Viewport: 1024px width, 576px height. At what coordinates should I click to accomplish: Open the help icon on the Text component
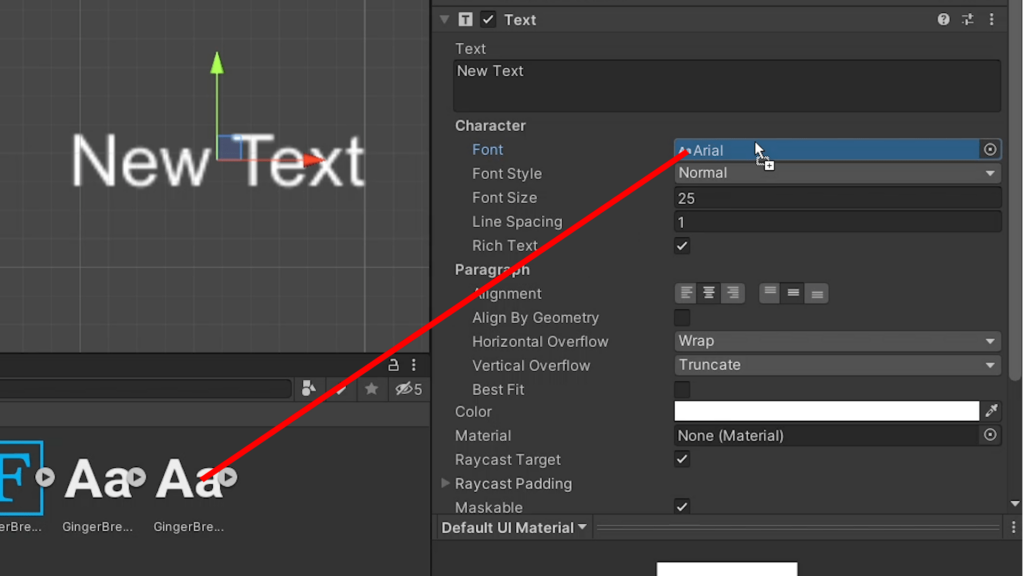pos(943,19)
